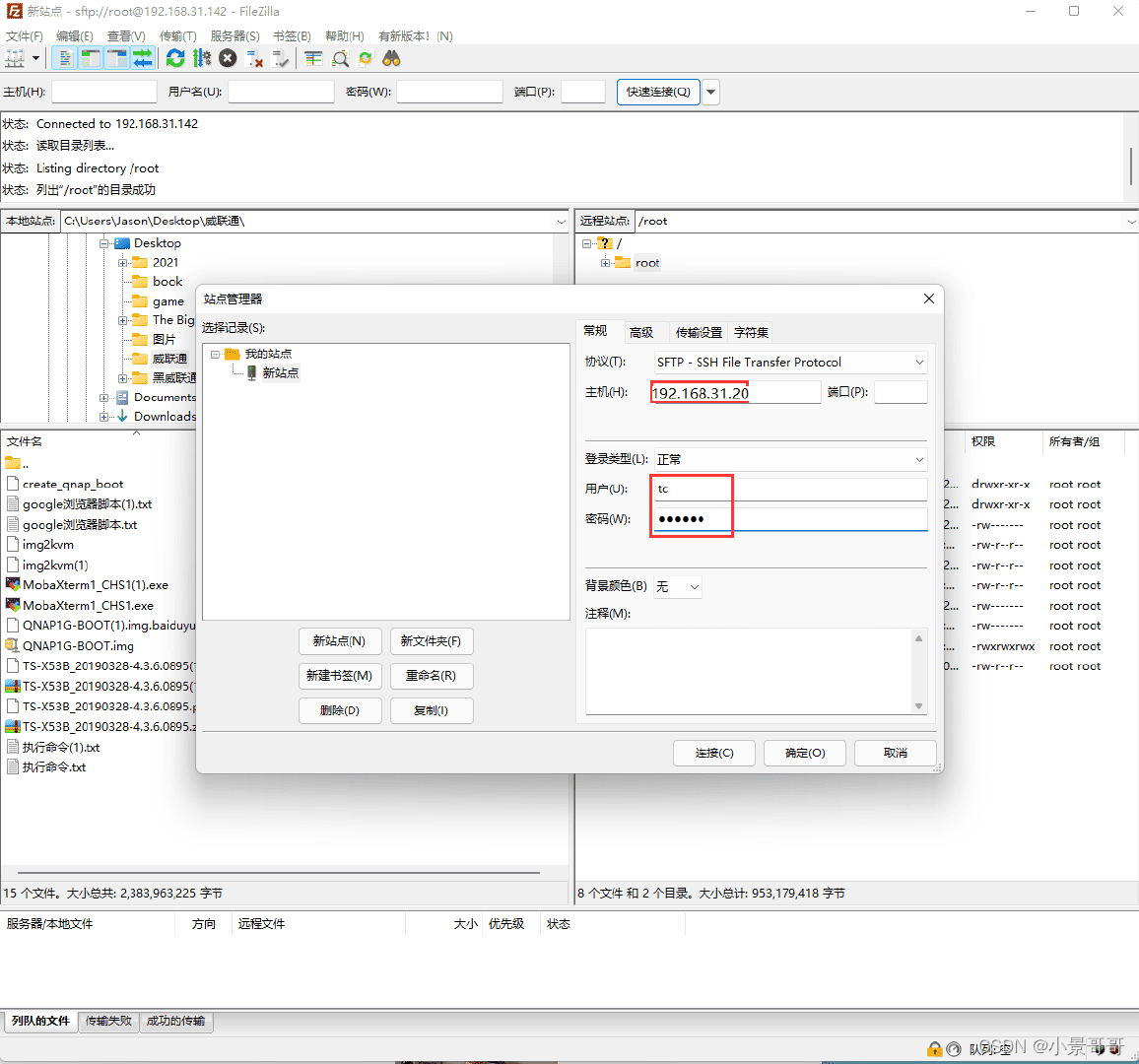Open the 协议(T) protocol dropdown
The height and width of the screenshot is (1064, 1139).
790,363
